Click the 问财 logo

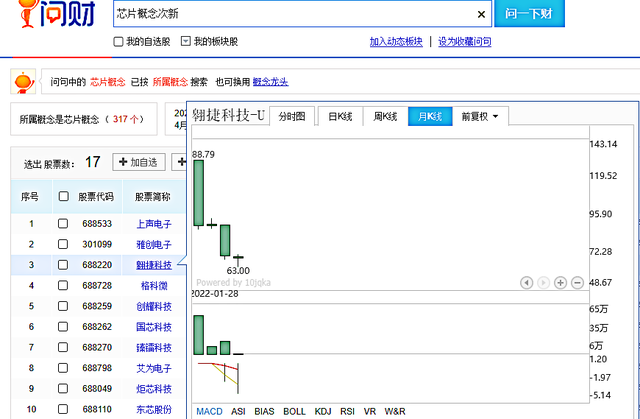[x=57, y=14]
